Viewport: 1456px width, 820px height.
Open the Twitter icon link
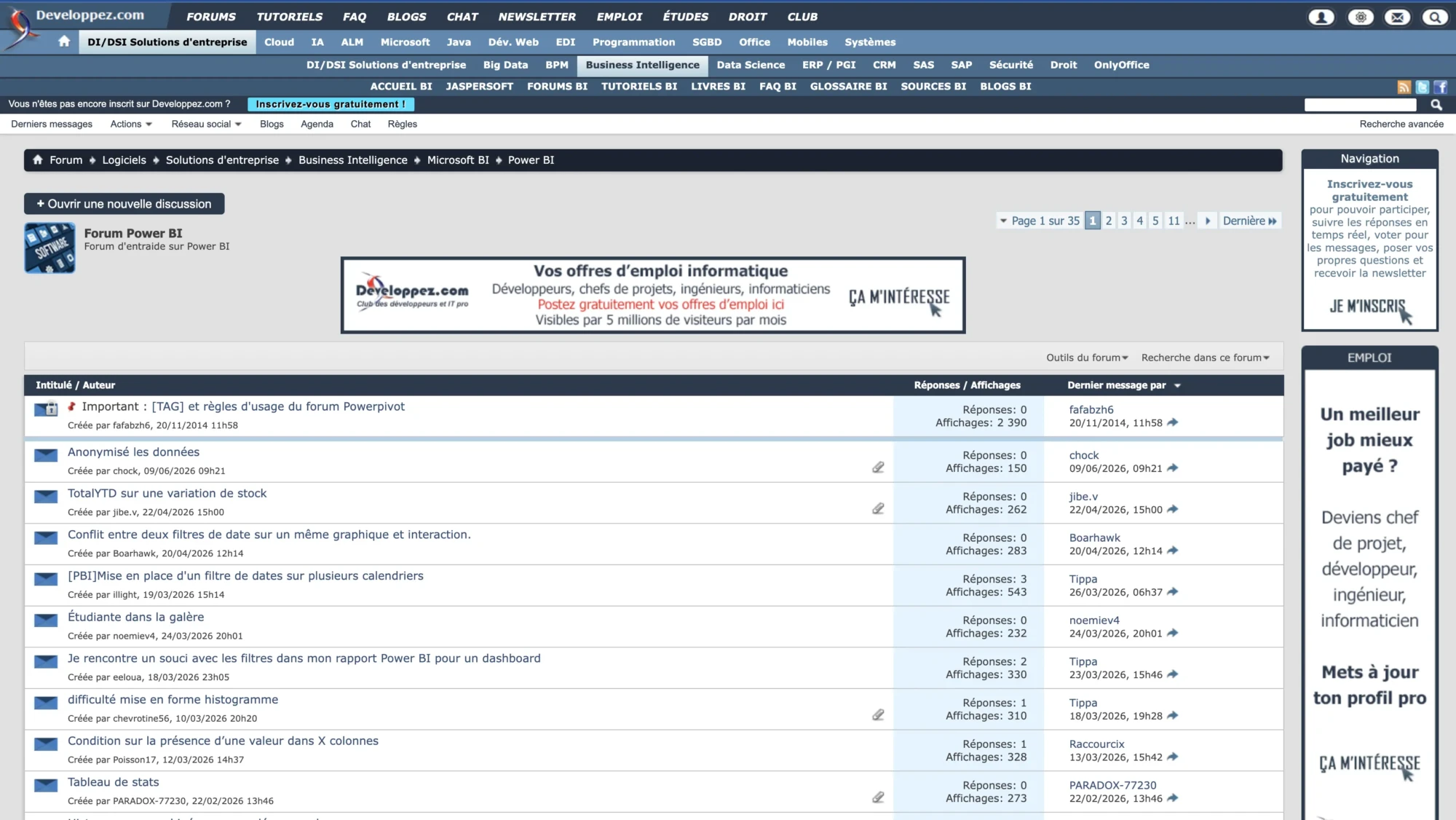pyautogui.click(x=1422, y=87)
